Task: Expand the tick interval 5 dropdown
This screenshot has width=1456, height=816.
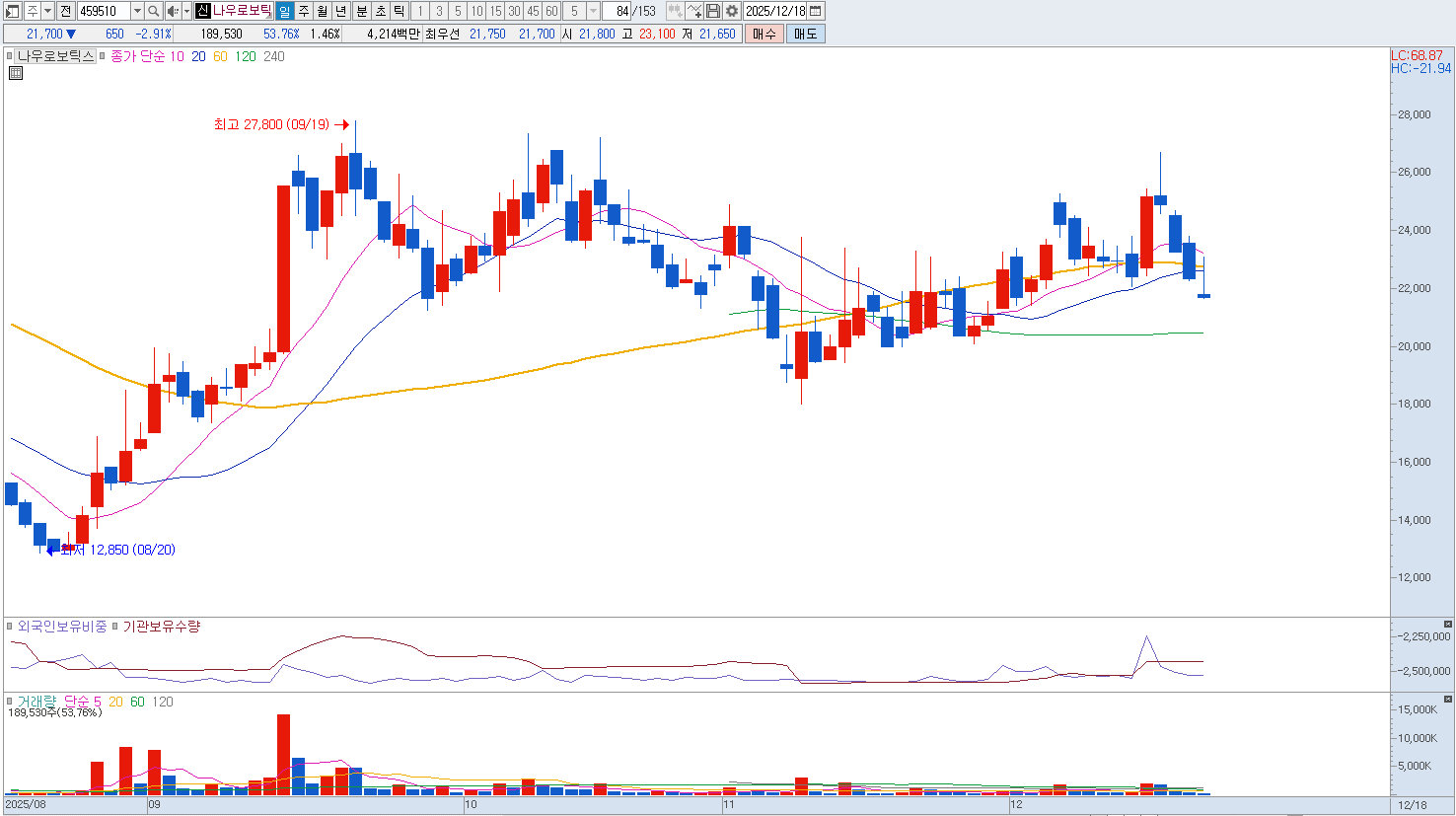Action: tap(593, 11)
